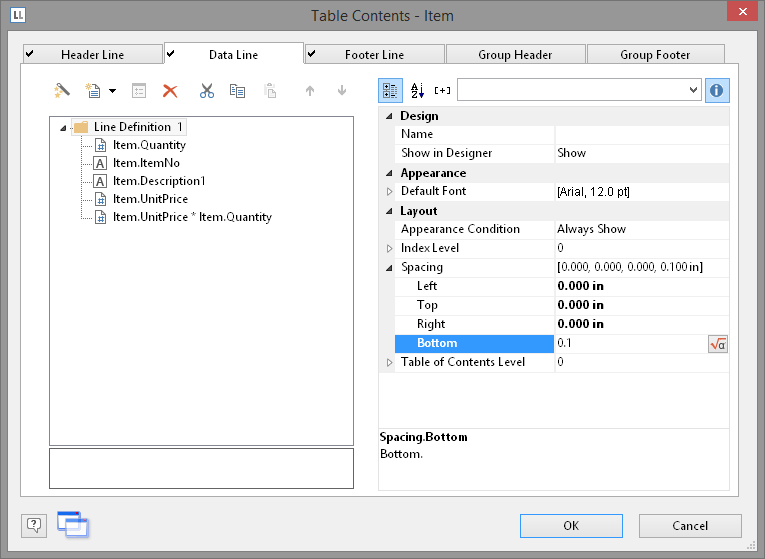Toggle the Footer Line checkmark
The width and height of the screenshot is (765, 559).
(312, 54)
